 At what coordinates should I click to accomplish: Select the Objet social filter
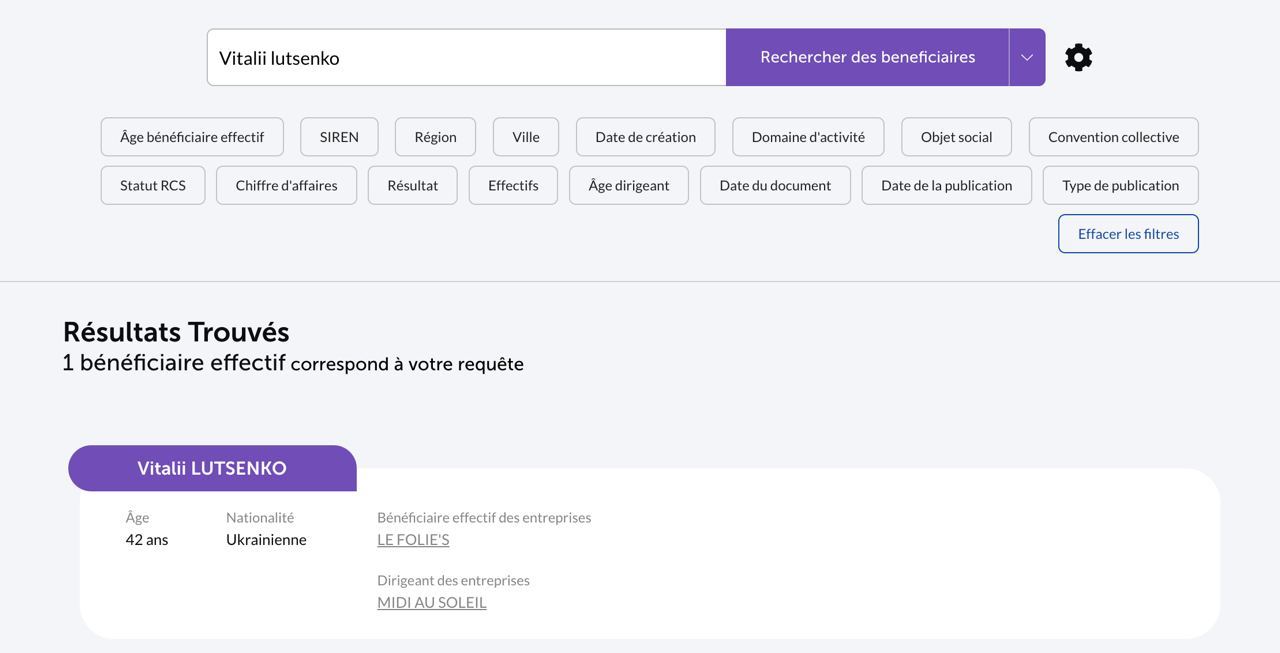coord(956,137)
